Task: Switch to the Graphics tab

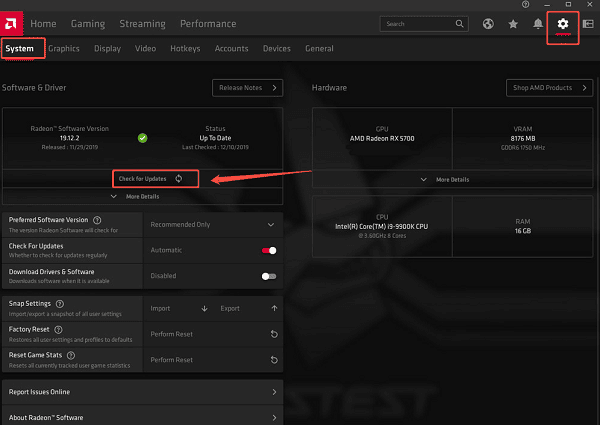Action: 64,48
